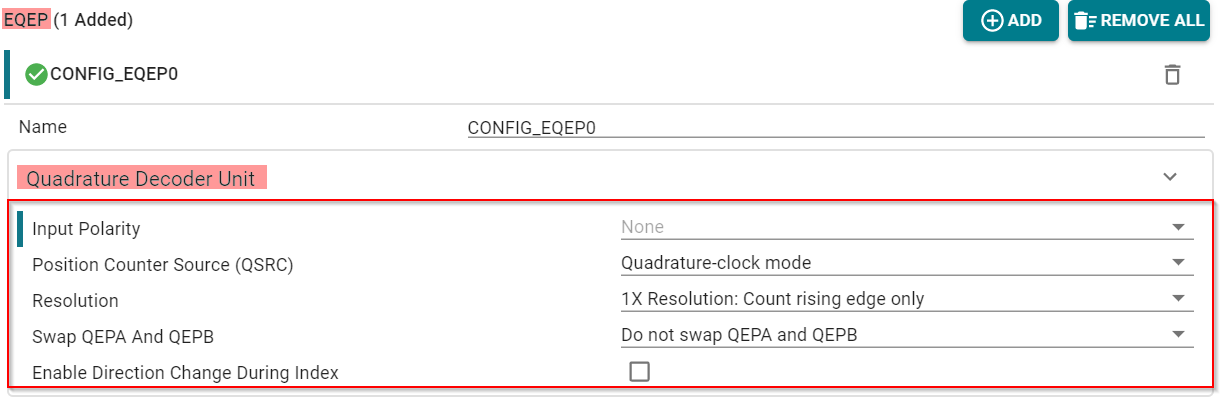Click the REMOVE ALL button
The image size is (1221, 408).
pos(1138,20)
